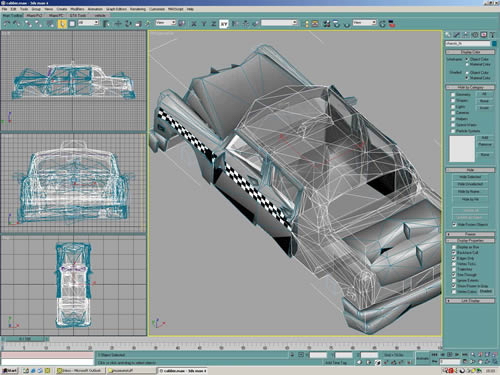Image resolution: width=500 pixels, height=375 pixels.
Task: Click the Hide by Name button
Action: [470, 192]
